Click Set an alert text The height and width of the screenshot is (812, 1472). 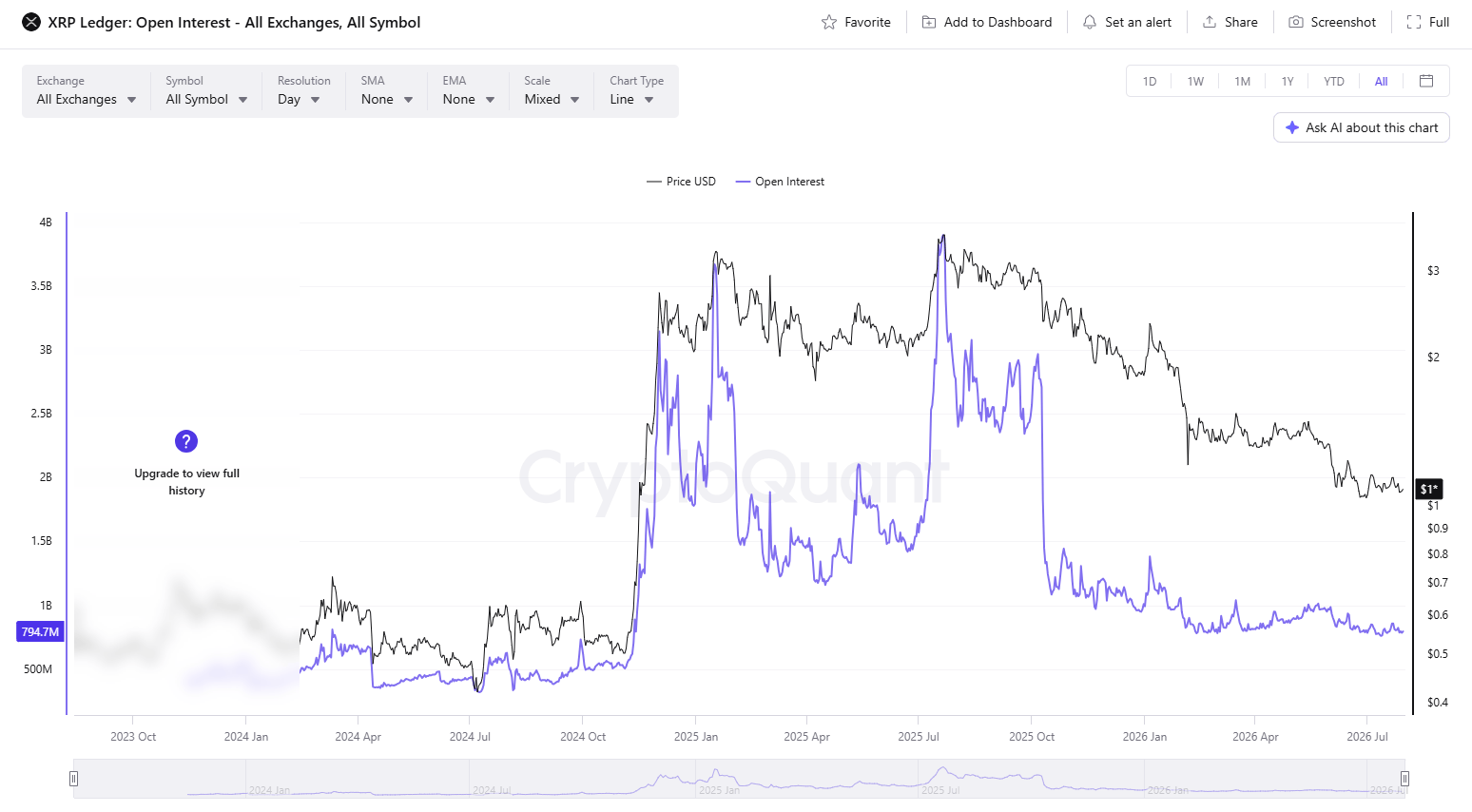(1138, 22)
